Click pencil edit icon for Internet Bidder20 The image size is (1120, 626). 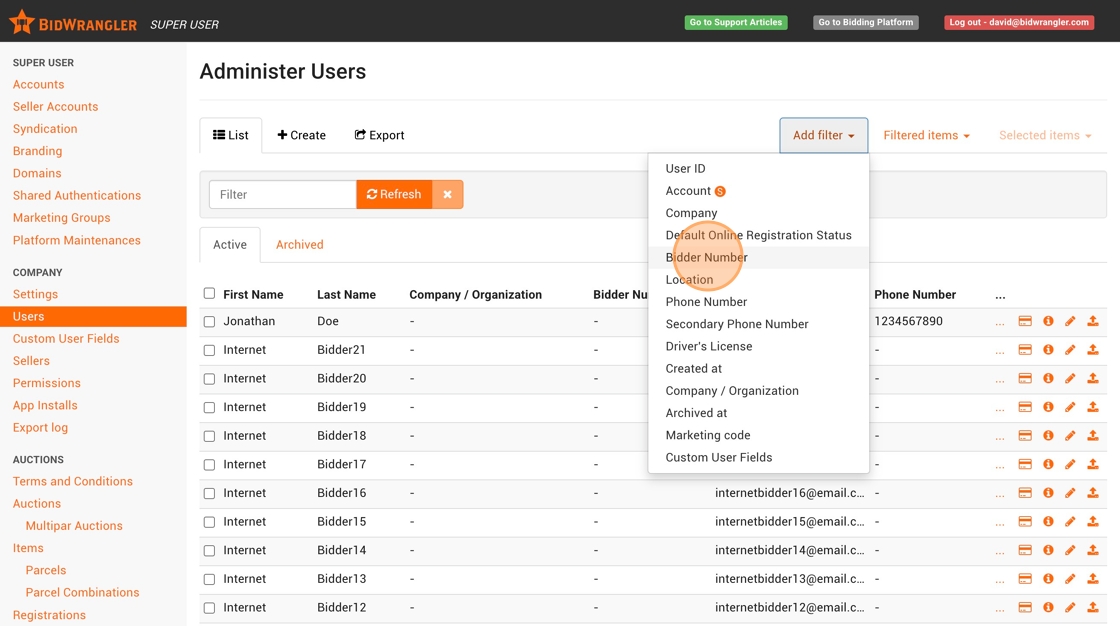tap(1070, 379)
